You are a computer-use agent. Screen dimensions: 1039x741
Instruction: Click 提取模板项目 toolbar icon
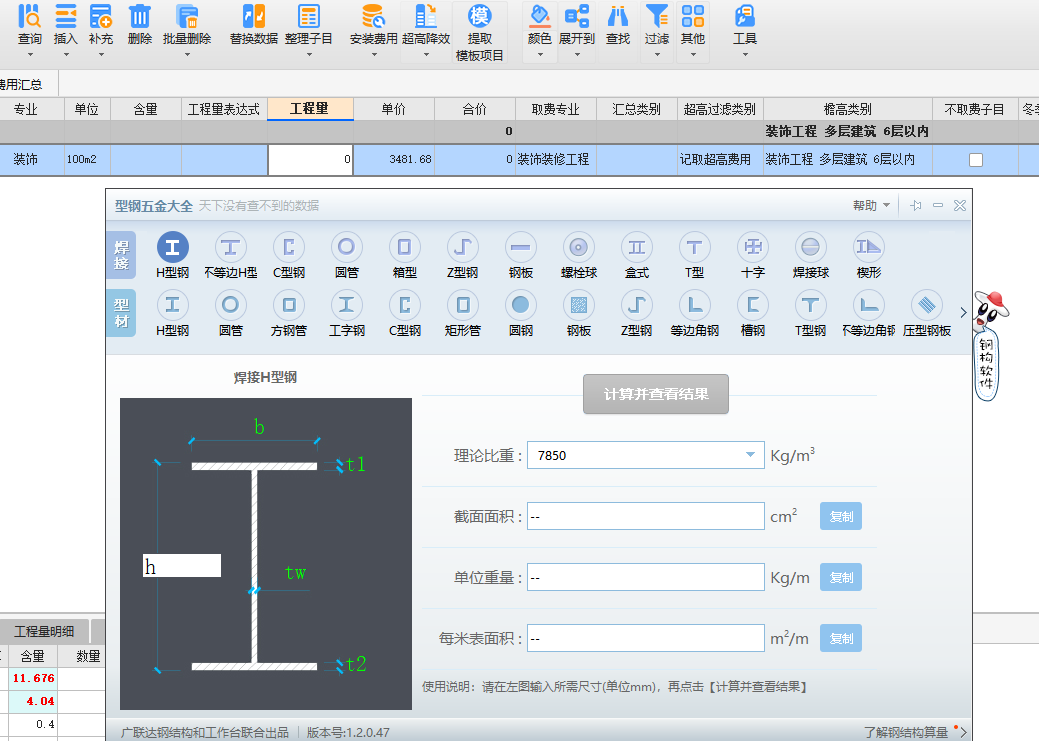pyautogui.click(x=479, y=16)
